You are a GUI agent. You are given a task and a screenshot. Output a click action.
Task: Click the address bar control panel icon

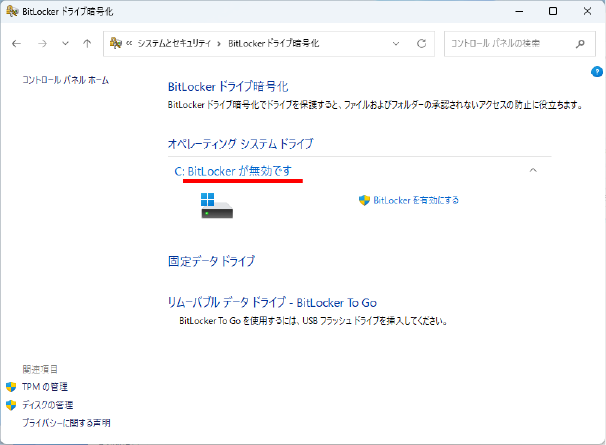116,43
